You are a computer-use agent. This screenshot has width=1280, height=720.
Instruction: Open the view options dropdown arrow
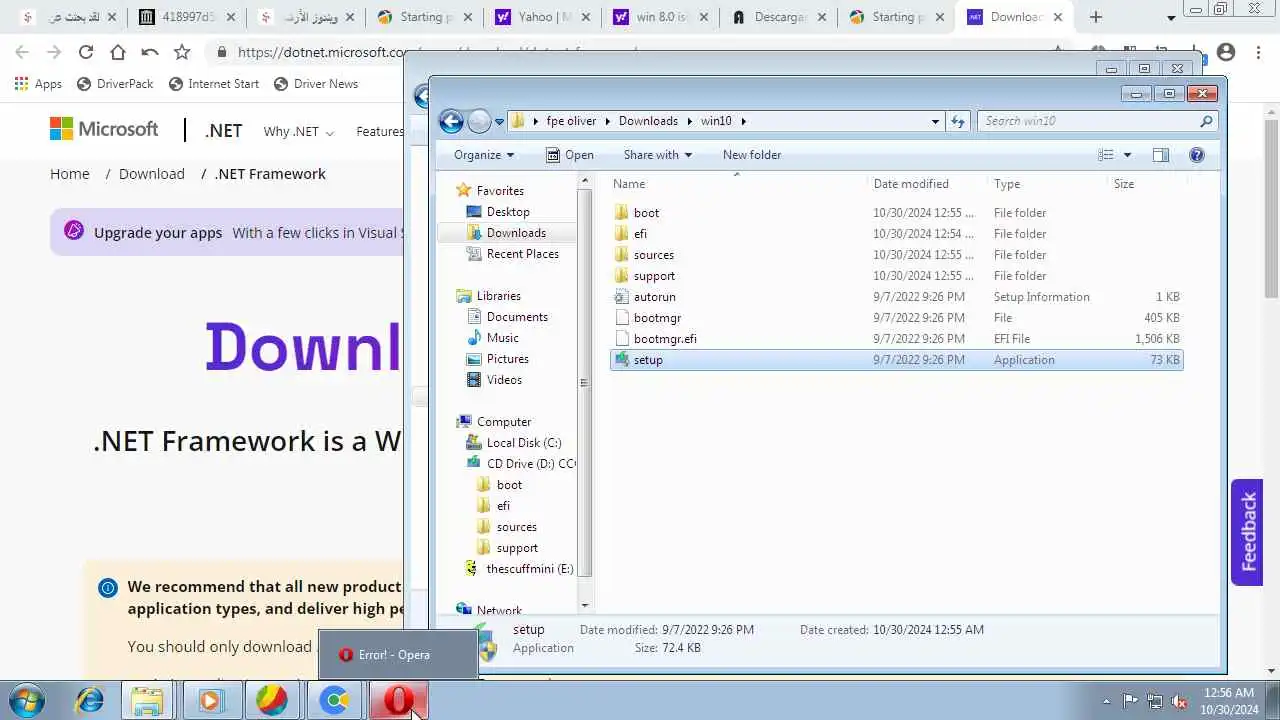pos(1127,155)
